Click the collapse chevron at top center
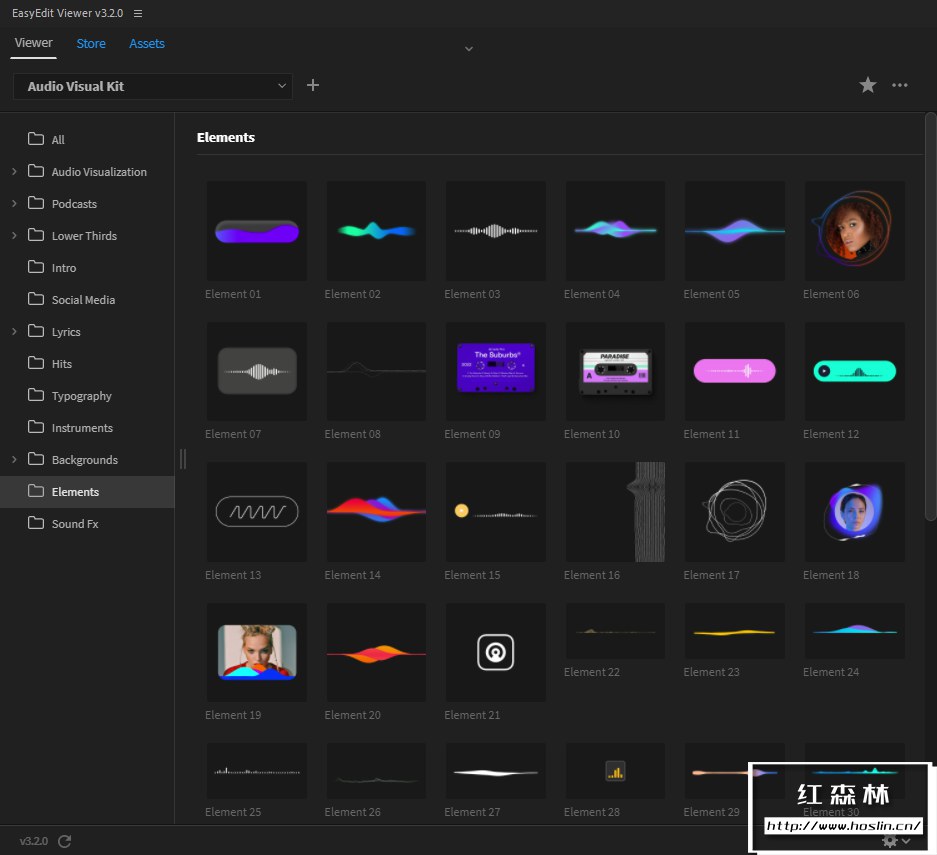Viewport: 937px width, 855px height. click(469, 49)
